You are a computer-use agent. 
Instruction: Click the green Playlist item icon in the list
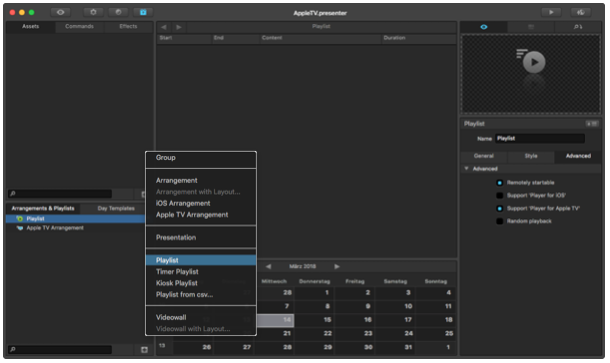pos(19,219)
